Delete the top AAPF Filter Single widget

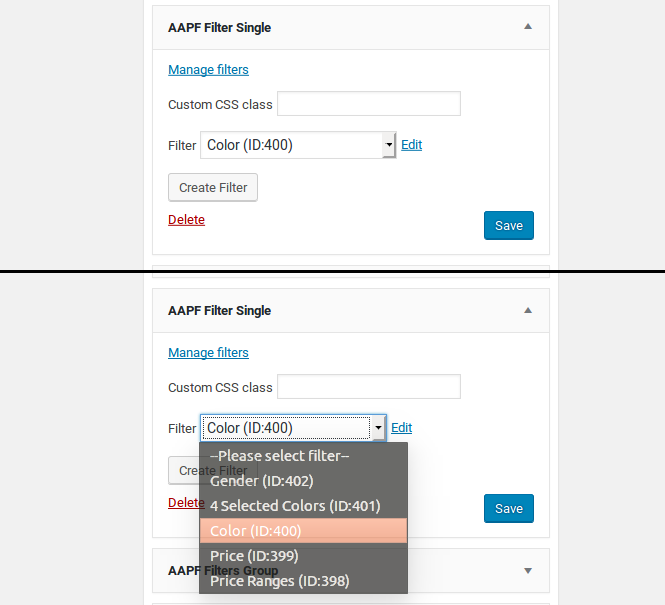[x=186, y=220]
